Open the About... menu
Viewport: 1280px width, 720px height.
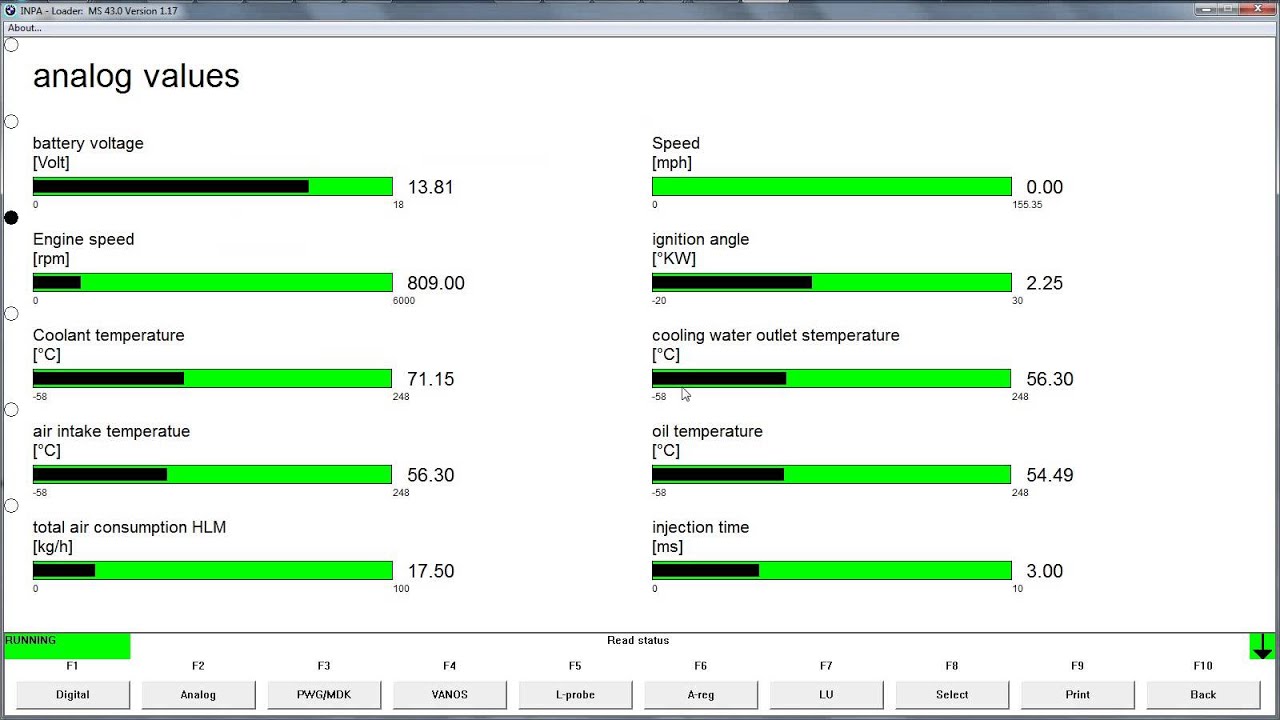[25, 28]
